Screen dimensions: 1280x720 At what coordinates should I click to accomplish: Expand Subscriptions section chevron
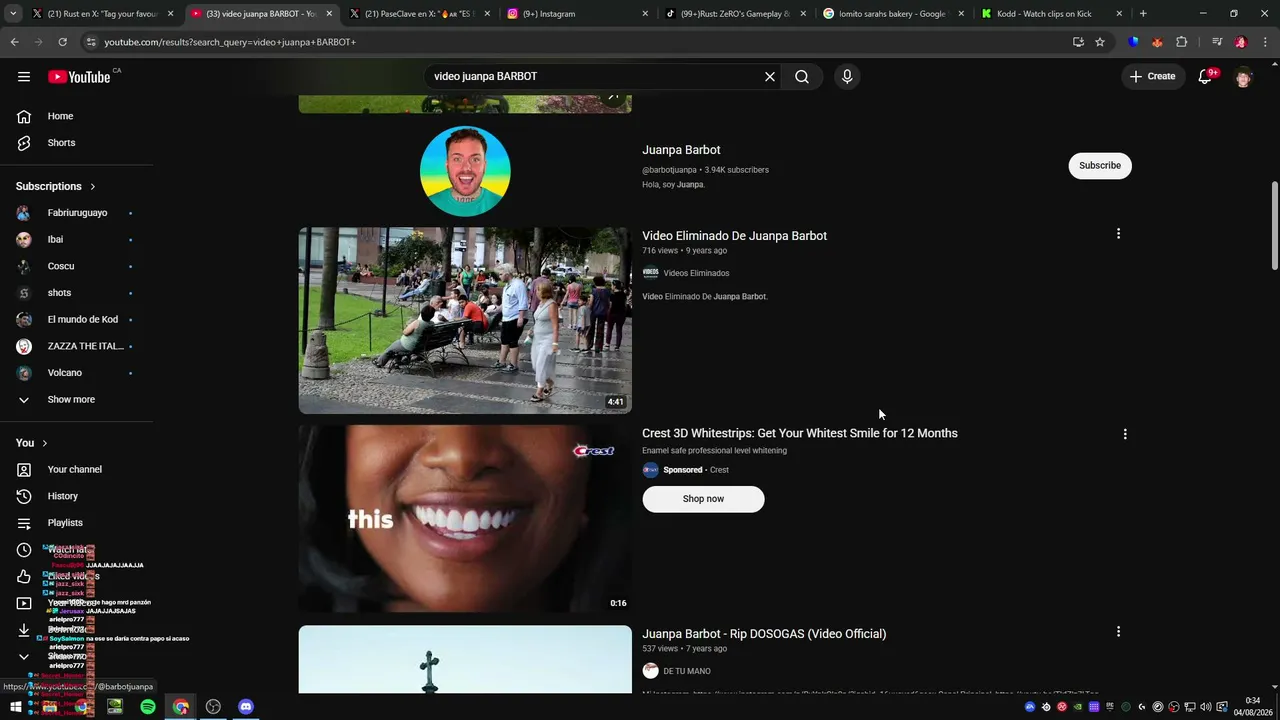tap(93, 187)
